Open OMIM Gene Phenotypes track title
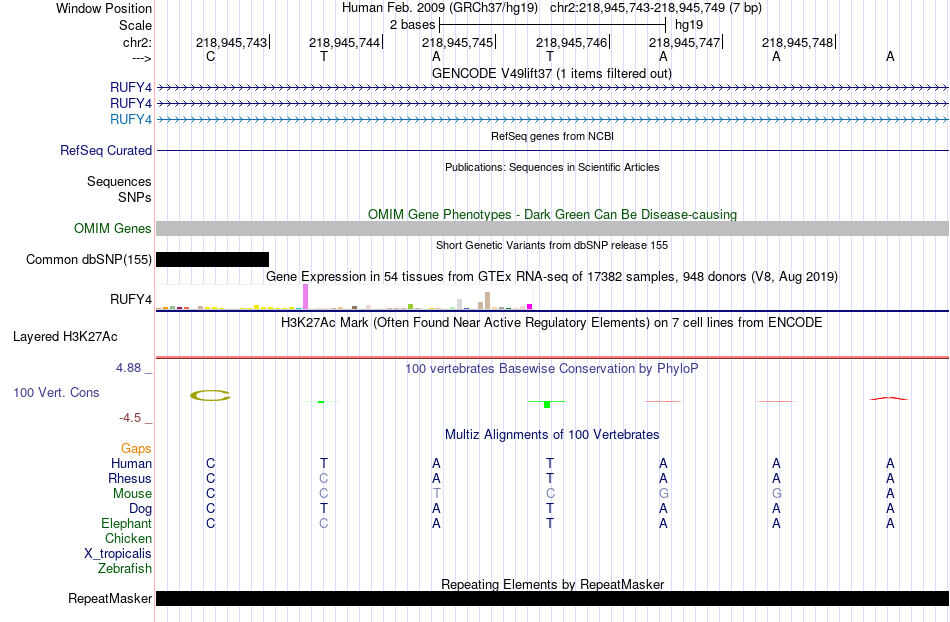950x622 pixels. [x=552, y=214]
